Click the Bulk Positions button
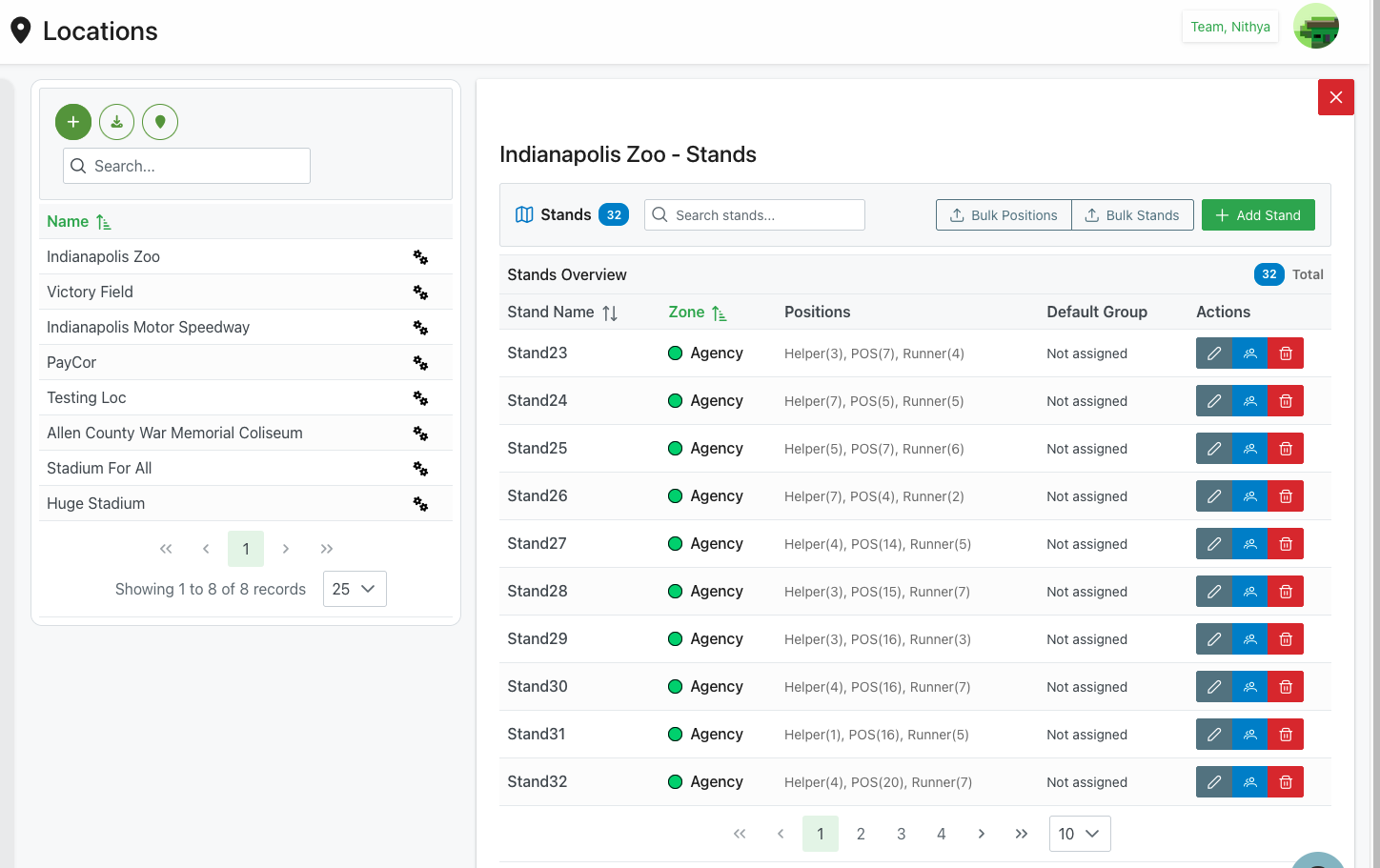The image size is (1380, 868). tap(1004, 215)
